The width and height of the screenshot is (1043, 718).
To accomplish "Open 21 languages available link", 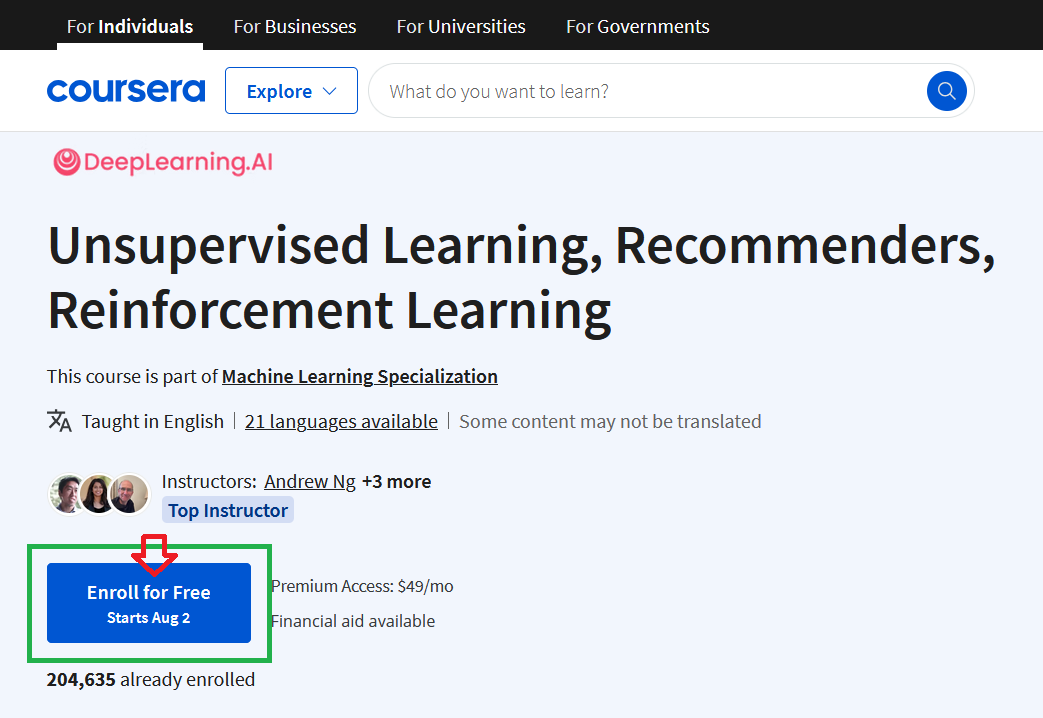I will tap(341, 422).
